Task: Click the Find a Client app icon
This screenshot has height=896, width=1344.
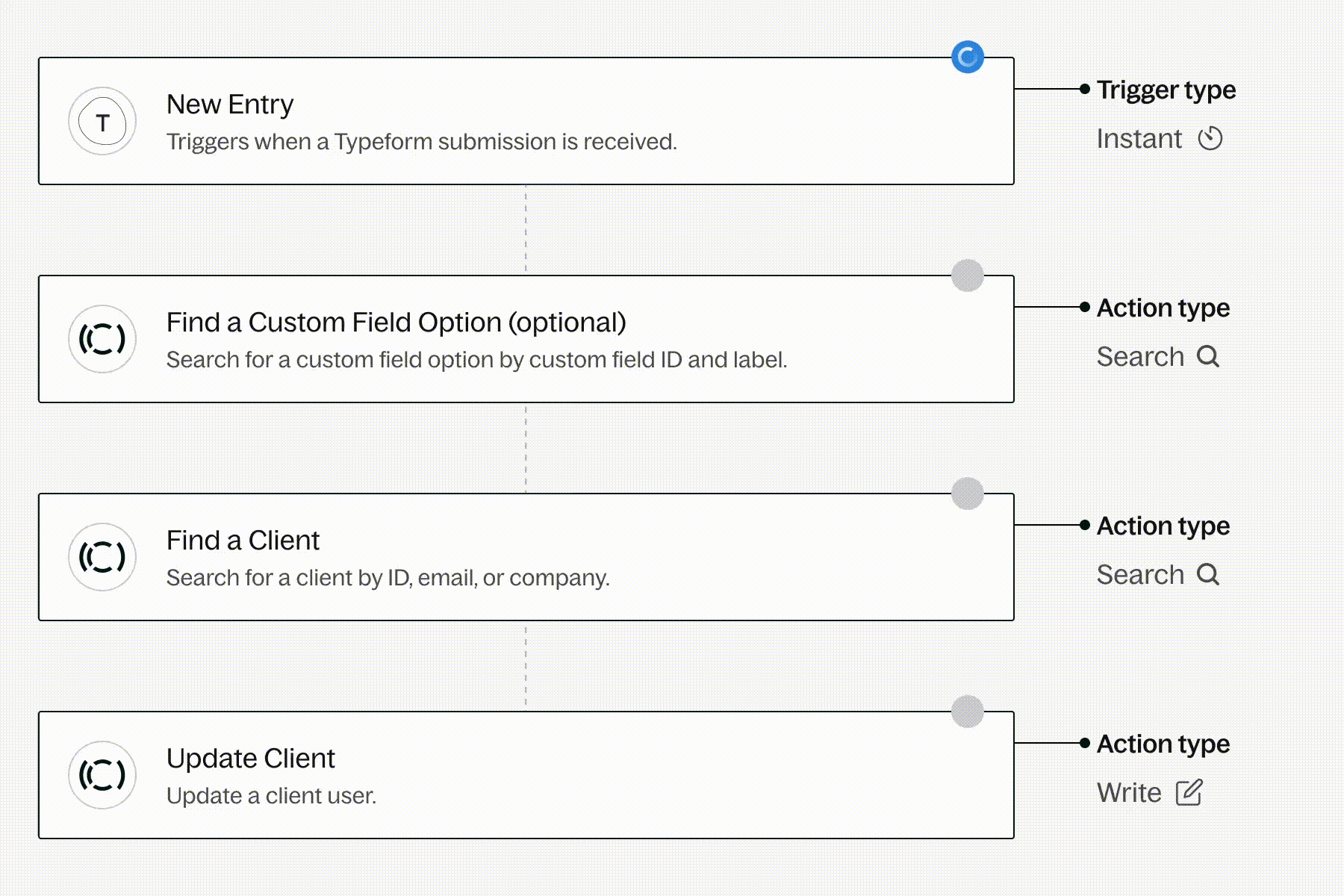Action: pos(102,557)
